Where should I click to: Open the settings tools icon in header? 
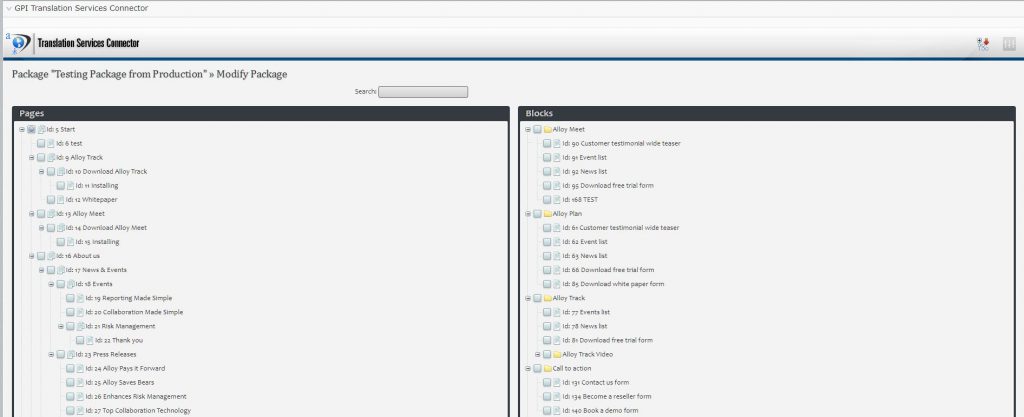(x=983, y=44)
